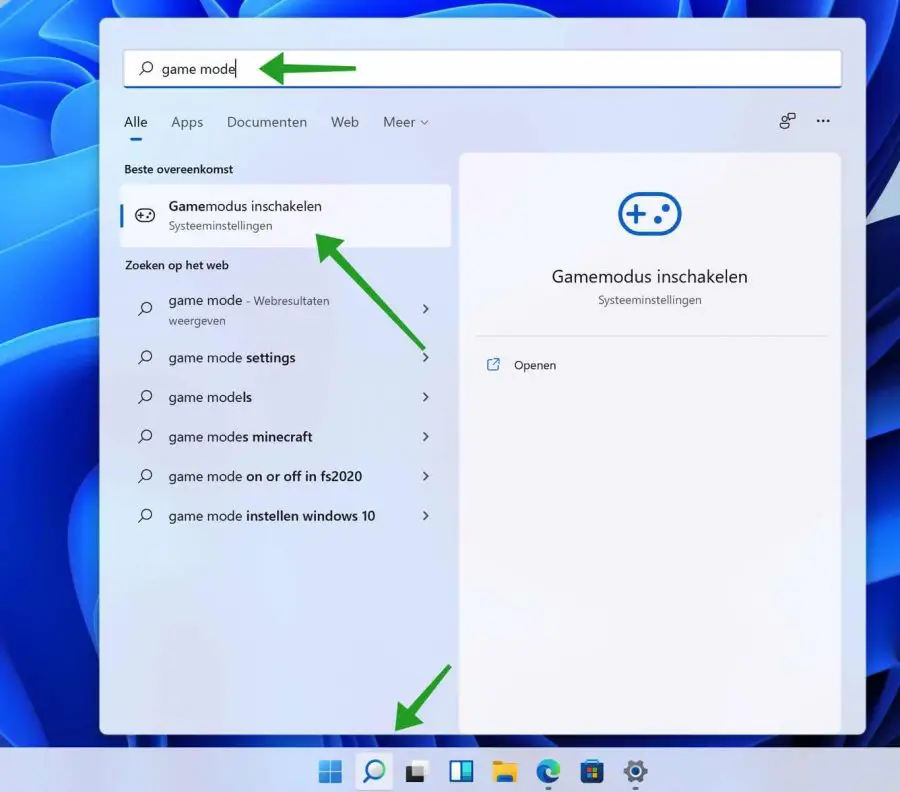Click 'Gamemodus inschakelen' title in preview pane
Viewport: 900px width, 792px height.
(x=649, y=277)
